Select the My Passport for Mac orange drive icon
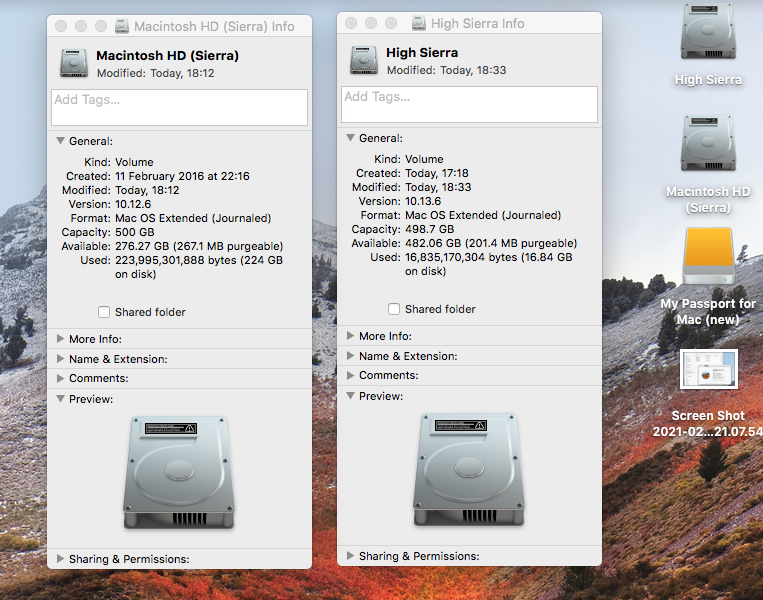The width and height of the screenshot is (763, 600). click(x=708, y=256)
